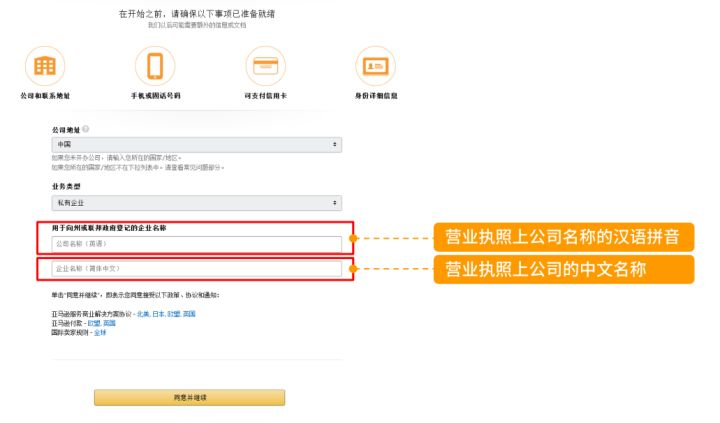Open the 中国 country dropdown

[196, 145]
